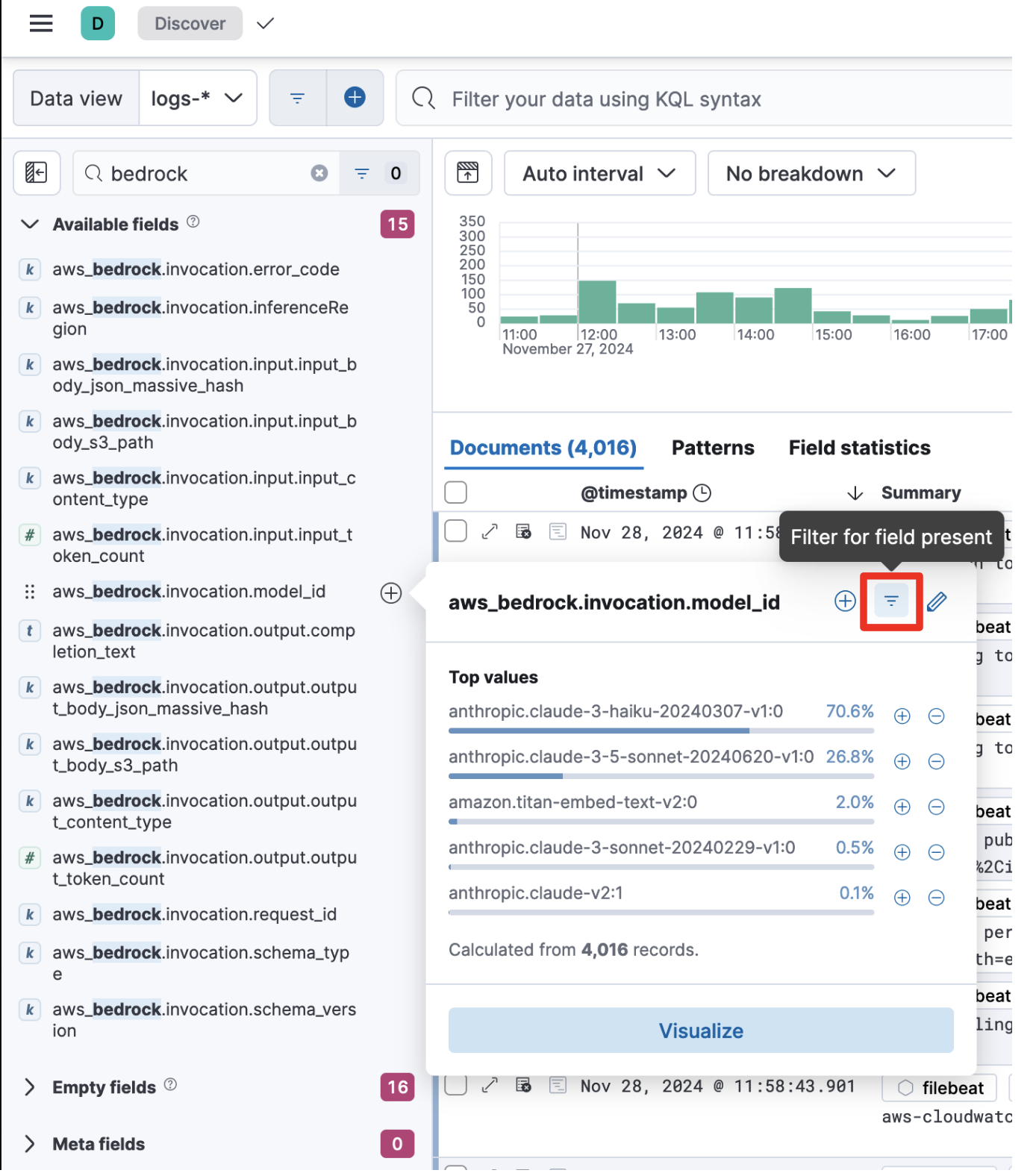The width and height of the screenshot is (1036, 1176).
Task: Select field aws_bedrock.invocation.schema_version
Action: (205, 1020)
